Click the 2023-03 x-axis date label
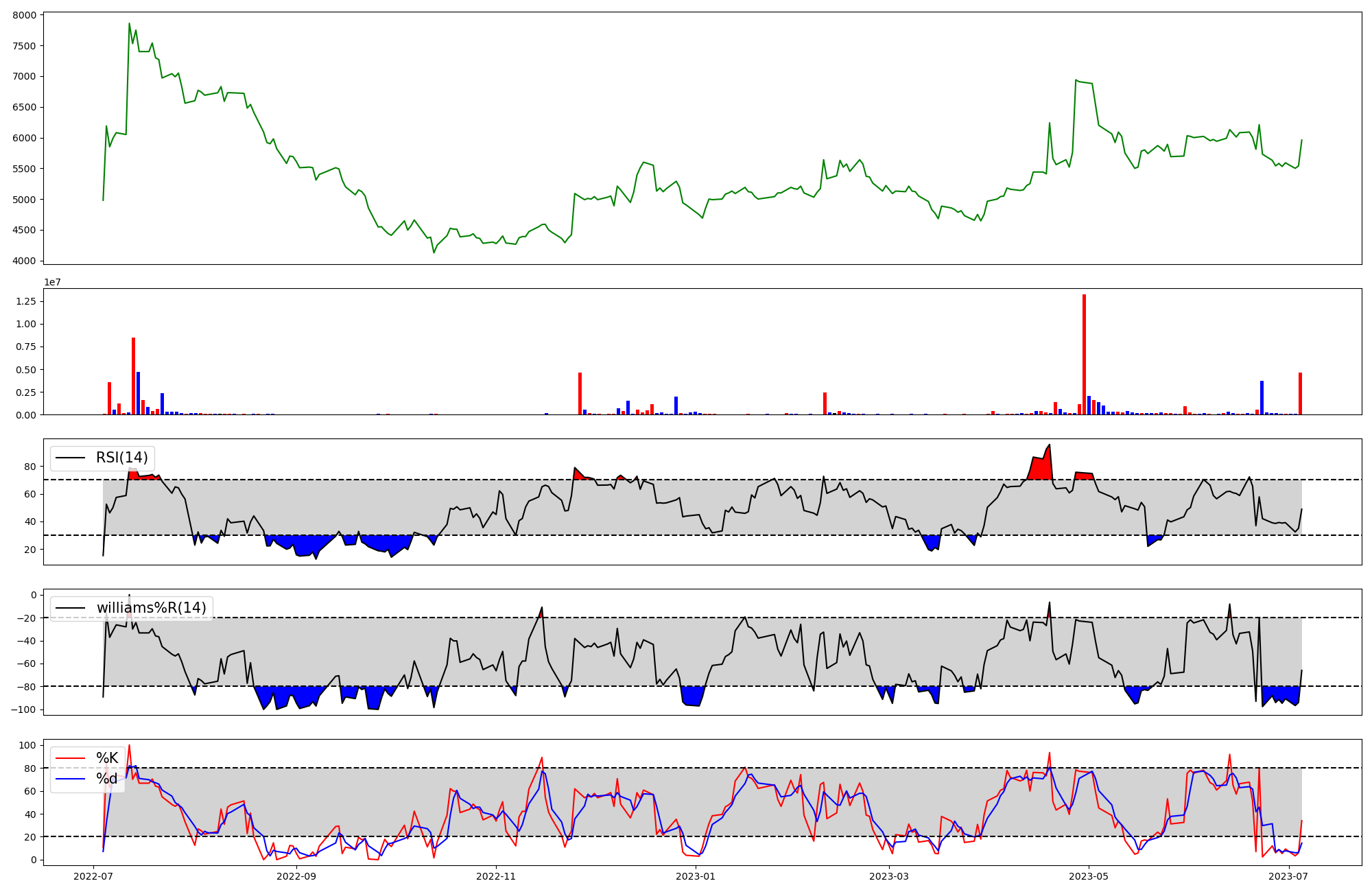This screenshot has width=1372, height=892. pos(890,876)
